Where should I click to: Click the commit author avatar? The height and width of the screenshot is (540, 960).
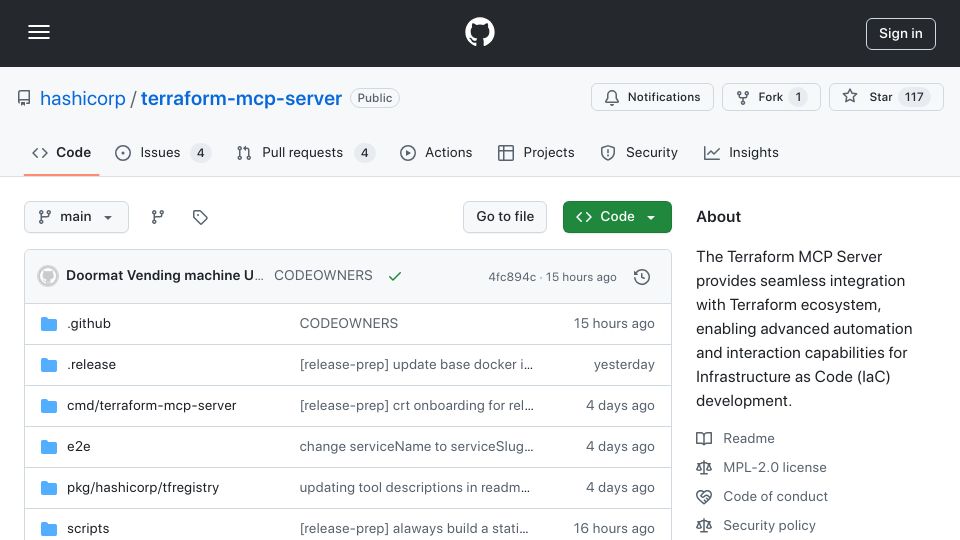click(x=48, y=276)
